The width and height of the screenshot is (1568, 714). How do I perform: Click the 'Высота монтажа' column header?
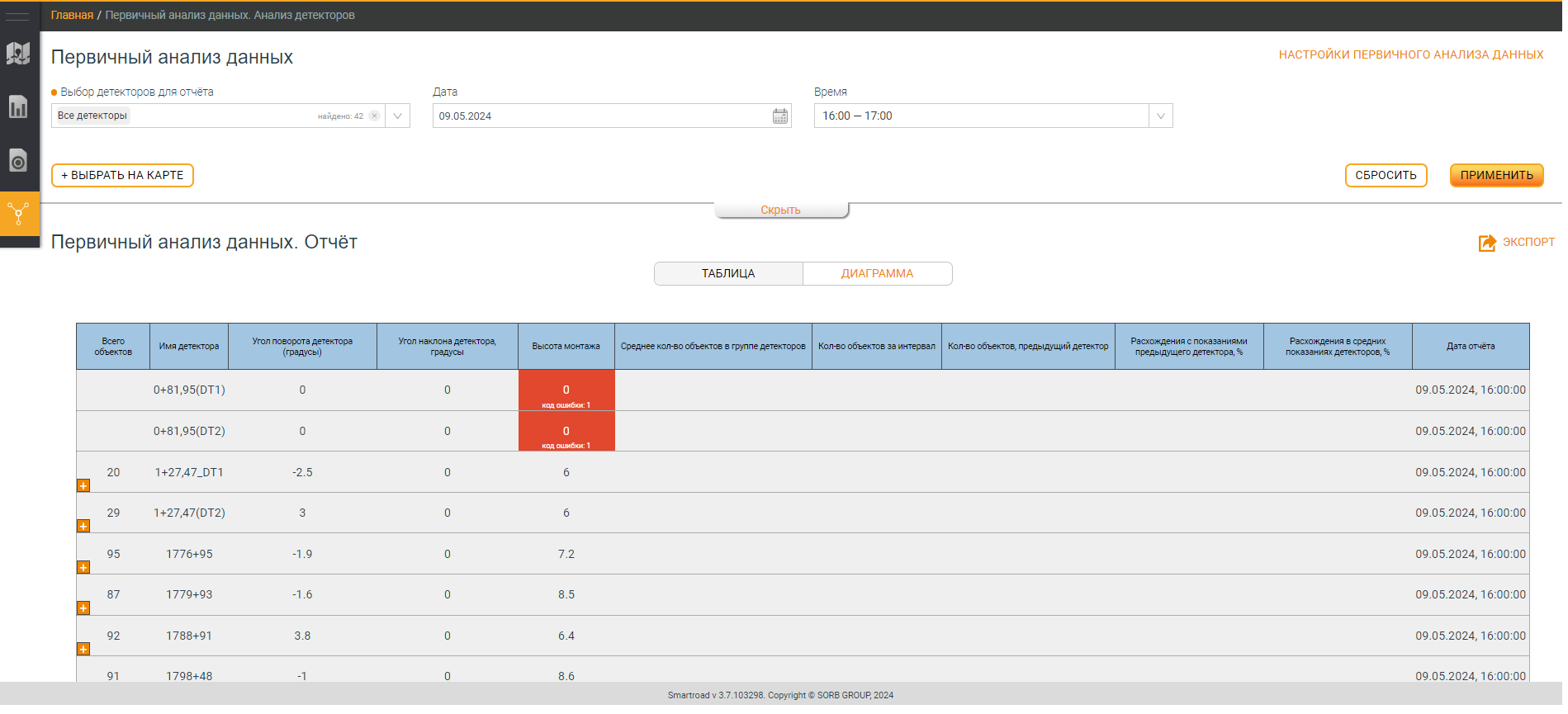coord(566,347)
